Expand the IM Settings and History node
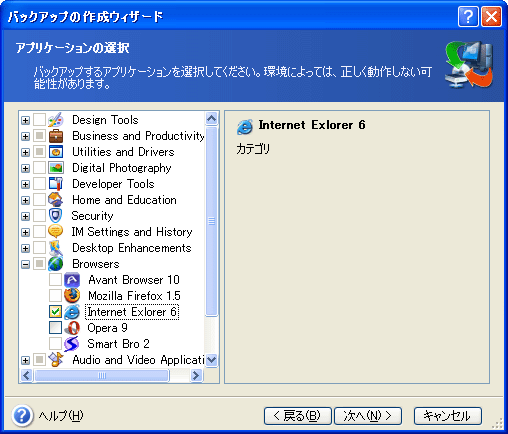 click(x=25, y=232)
